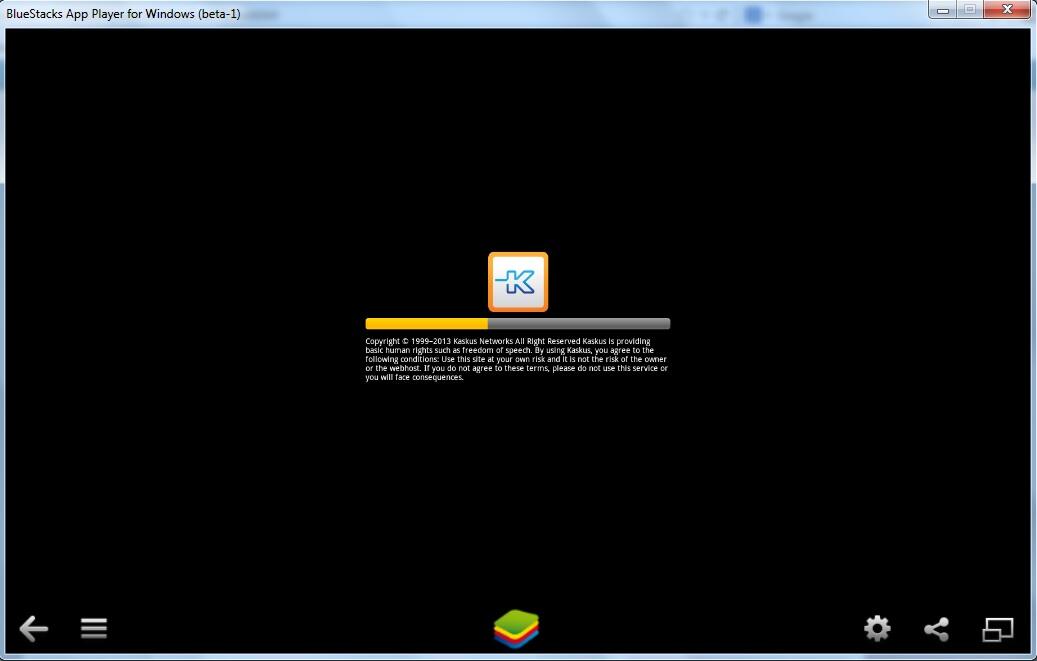Click the yellow Kaskus loading progress bar

pos(518,324)
